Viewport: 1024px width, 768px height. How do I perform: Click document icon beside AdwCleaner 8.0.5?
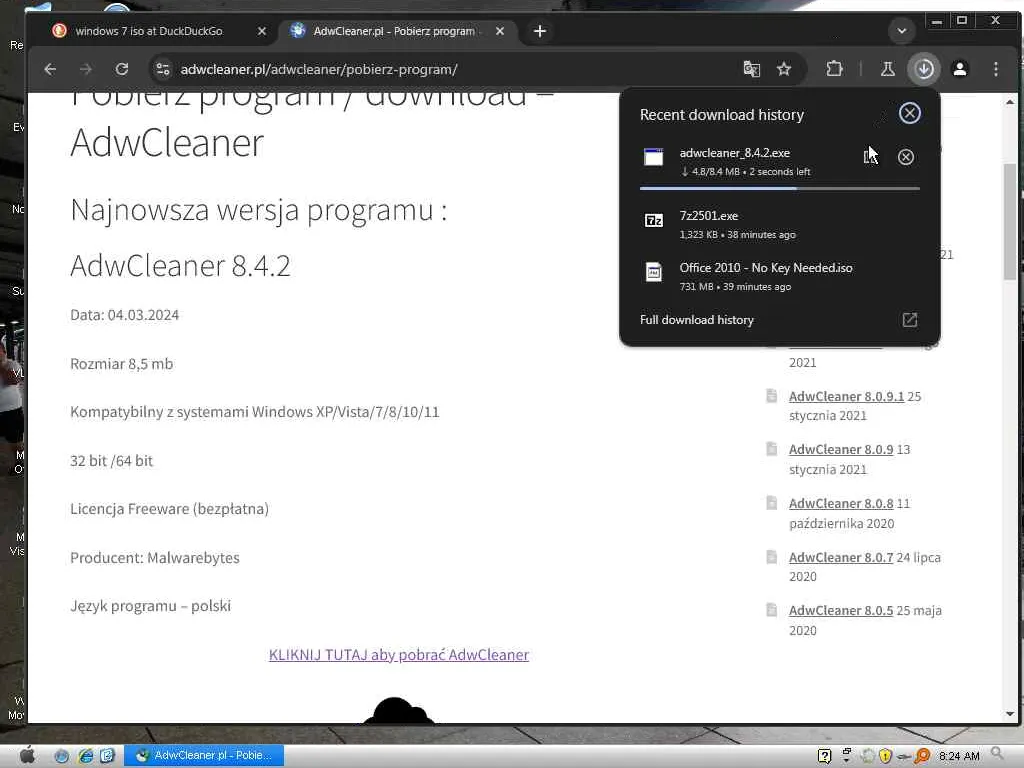771,610
